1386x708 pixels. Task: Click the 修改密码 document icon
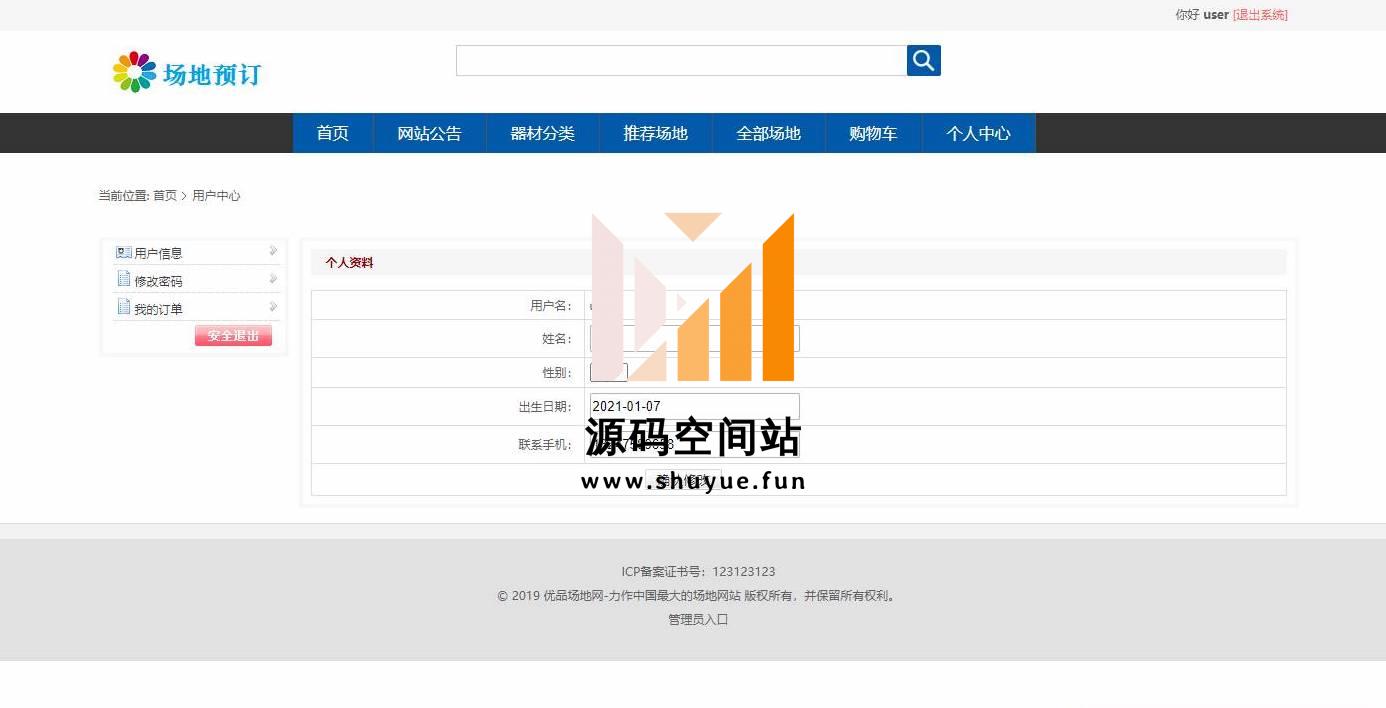[x=124, y=279]
